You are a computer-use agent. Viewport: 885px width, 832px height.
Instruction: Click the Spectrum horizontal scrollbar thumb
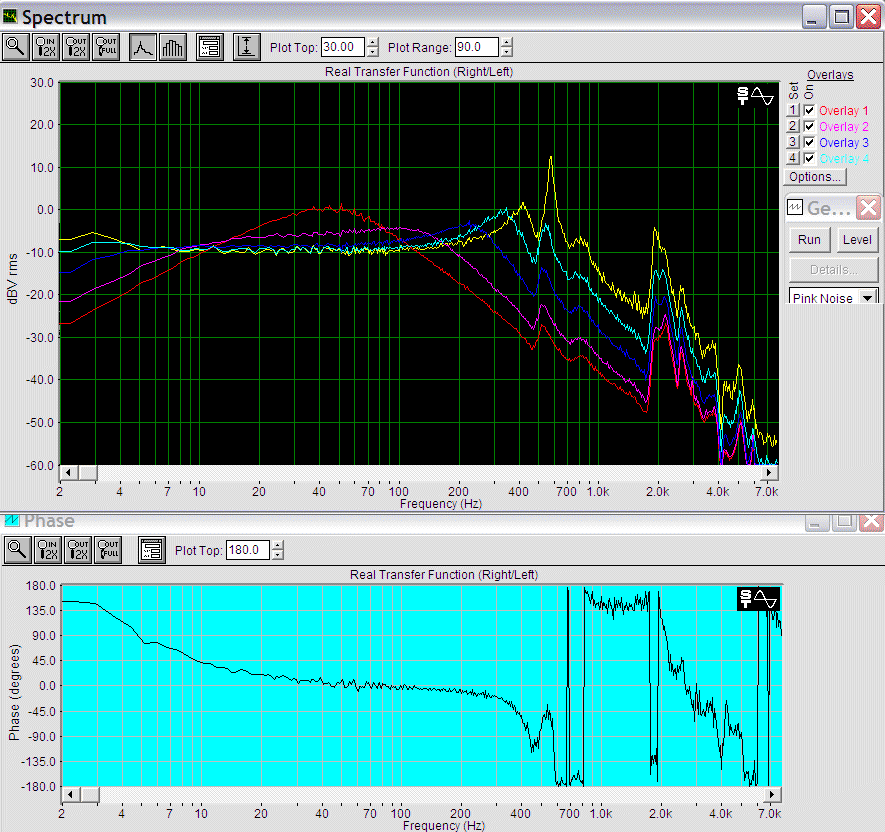(x=87, y=472)
